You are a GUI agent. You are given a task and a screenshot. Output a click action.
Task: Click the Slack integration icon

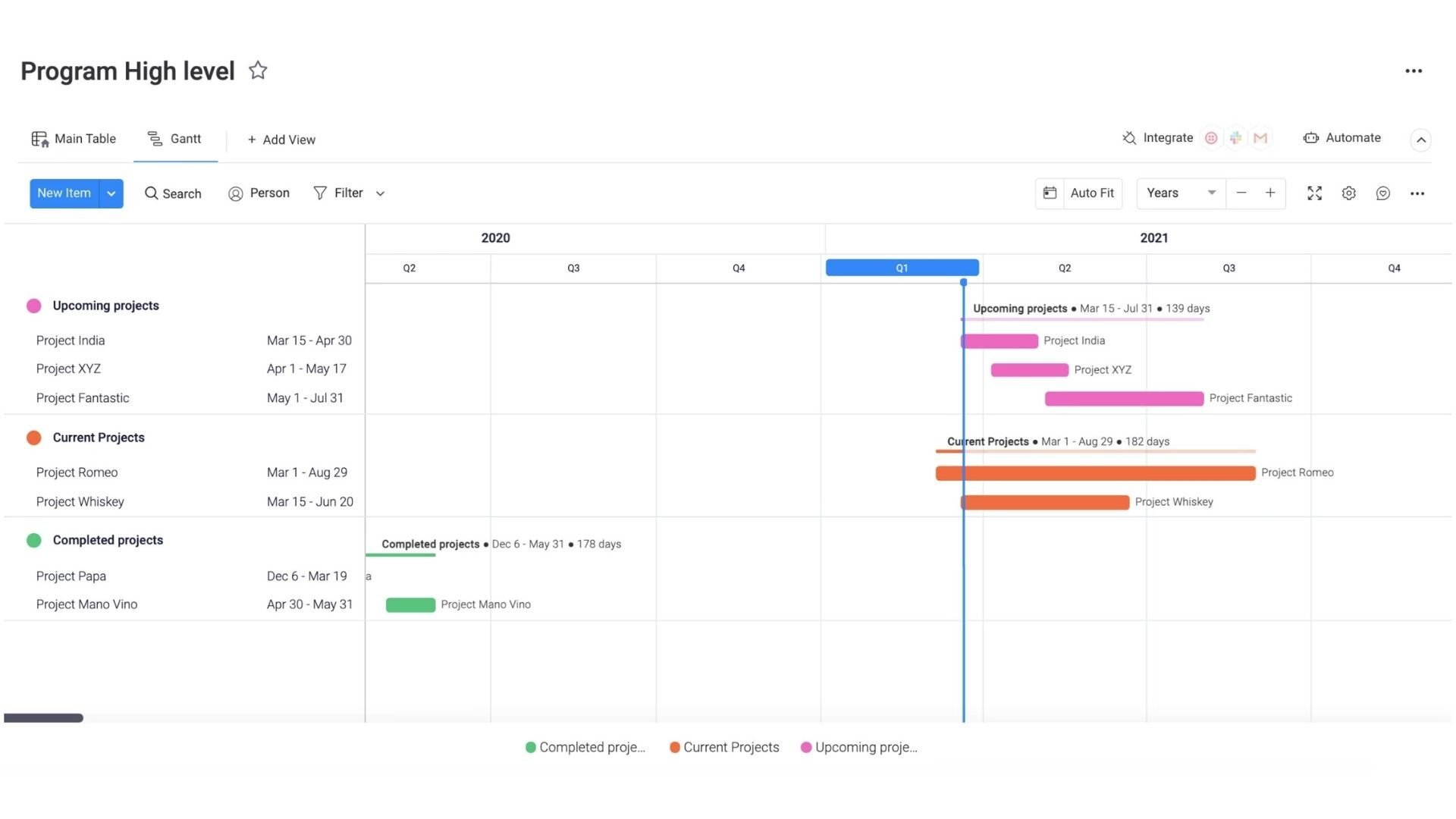coord(1235,137)
